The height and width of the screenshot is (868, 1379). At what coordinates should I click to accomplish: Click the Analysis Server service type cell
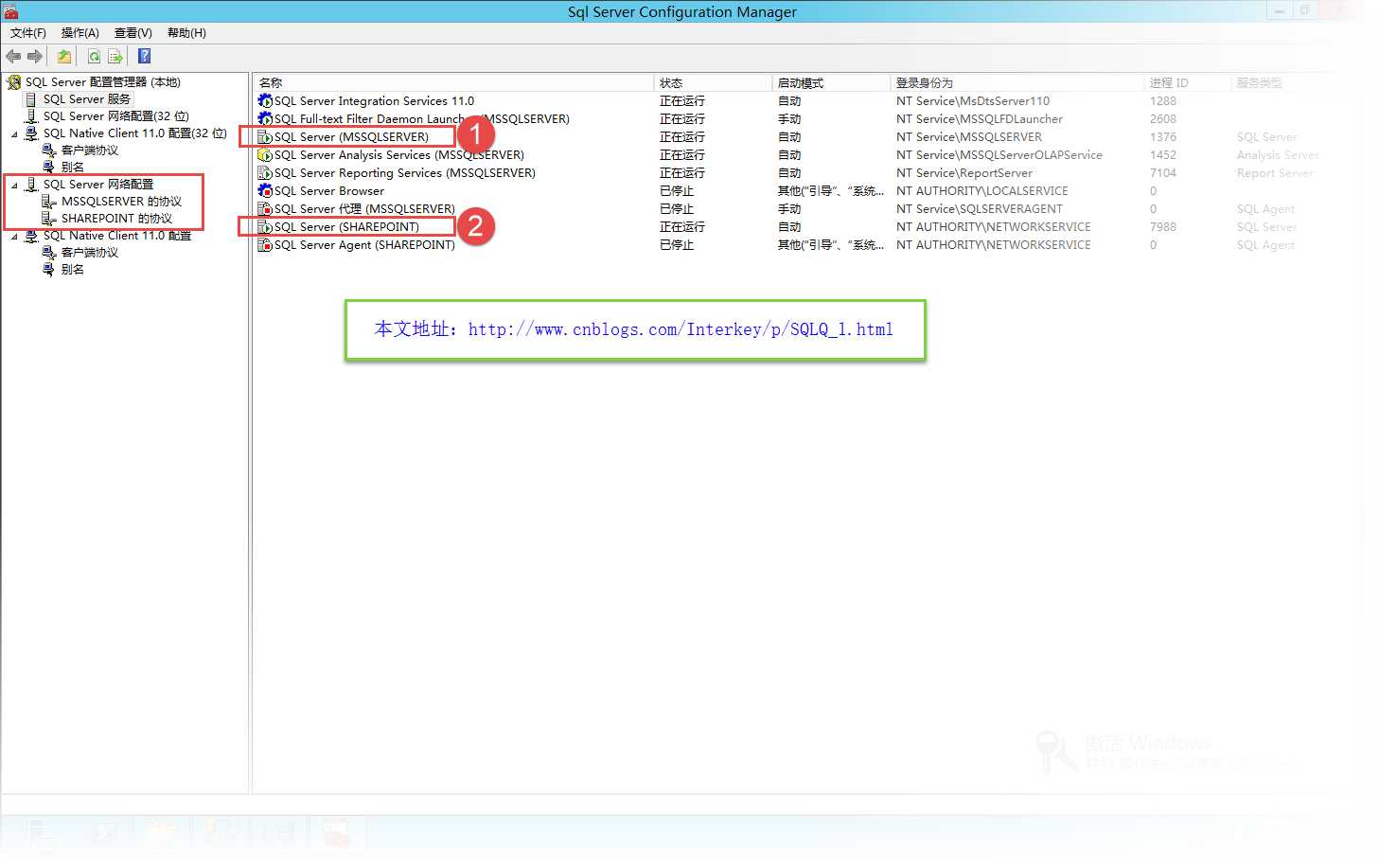(x=1278, y=155)
